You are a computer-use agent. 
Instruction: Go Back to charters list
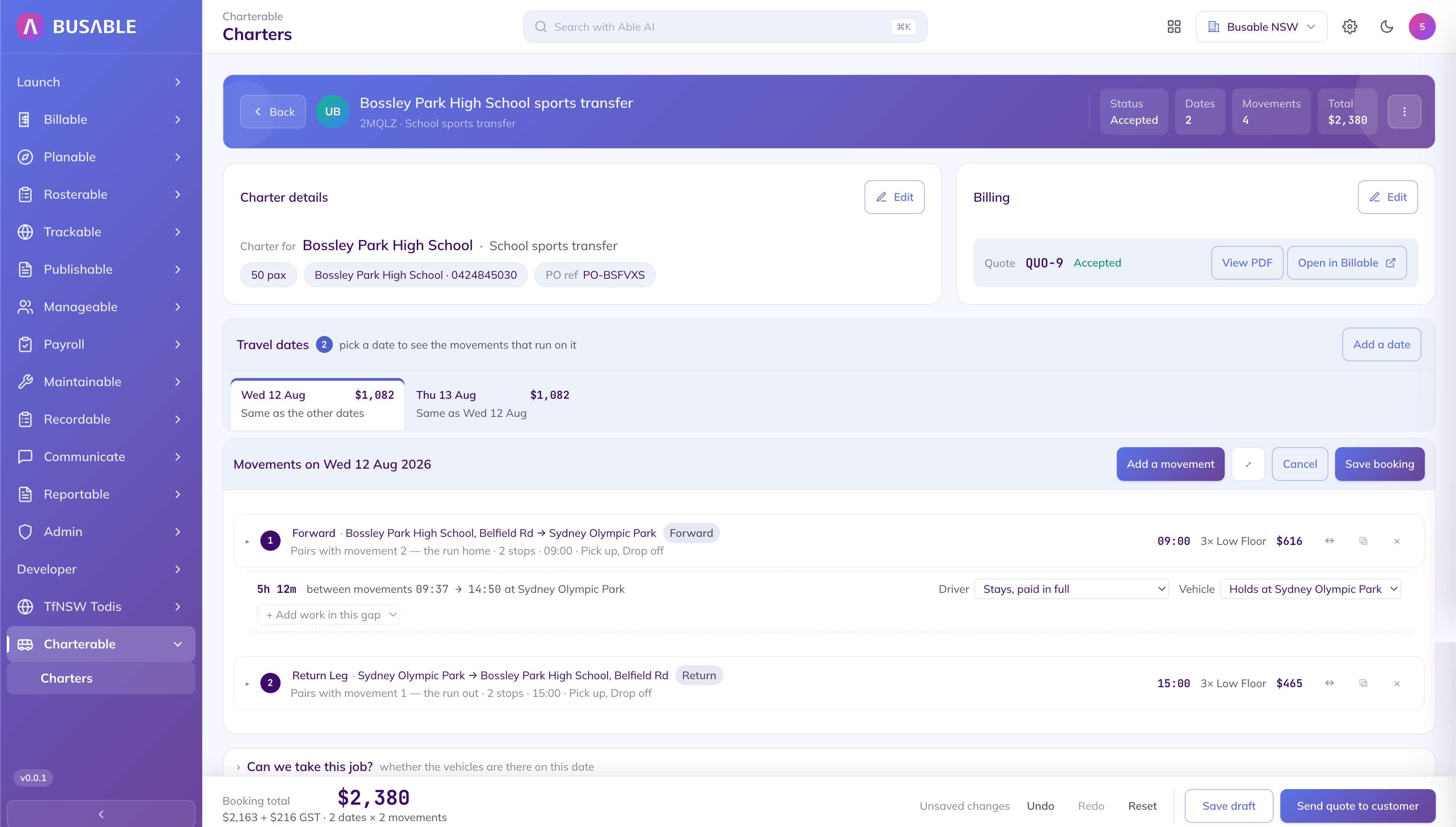(x=273, y=111)
